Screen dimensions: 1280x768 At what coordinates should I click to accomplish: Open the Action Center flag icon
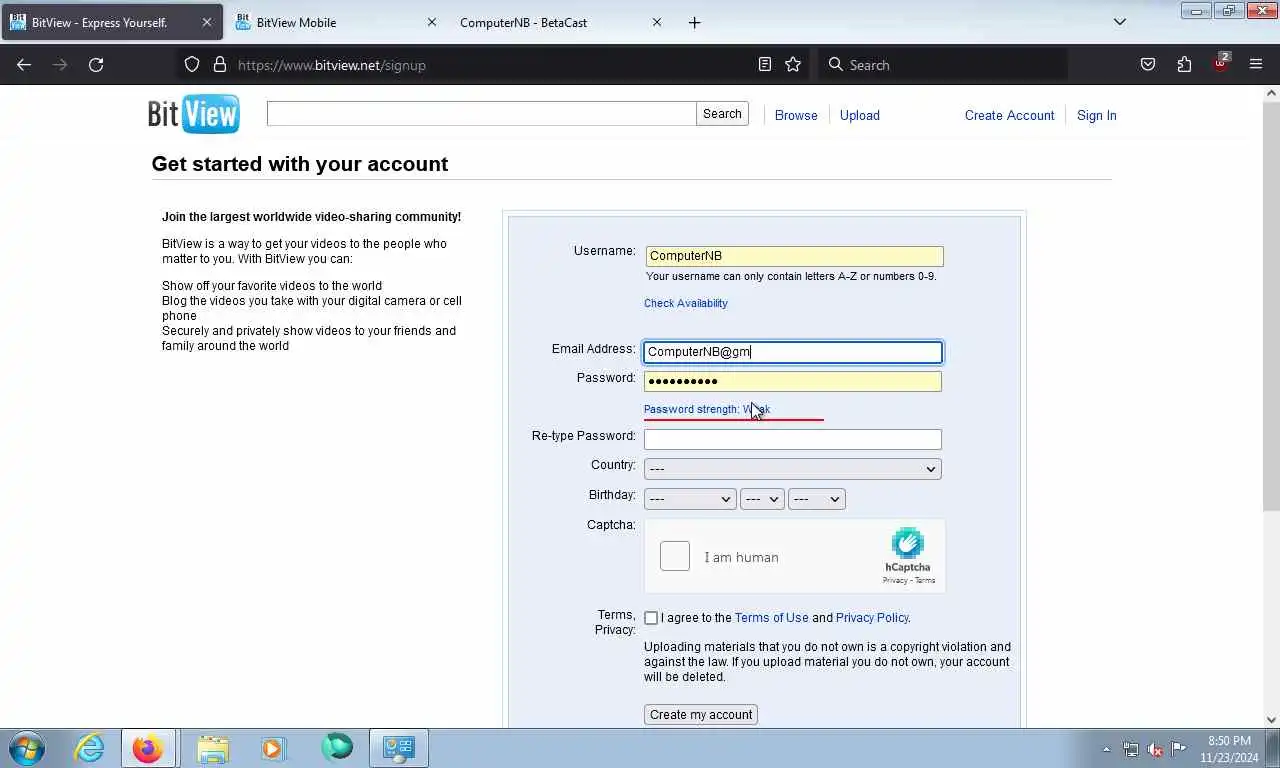tap(1179, 749)
